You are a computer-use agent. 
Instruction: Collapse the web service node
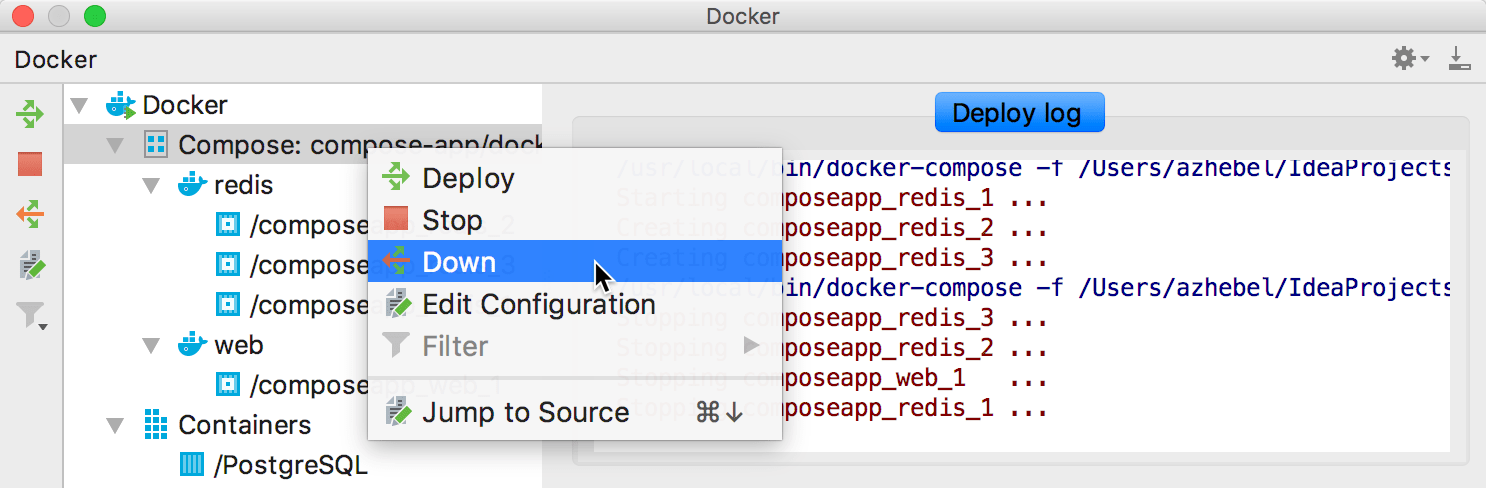coord(152,345)
